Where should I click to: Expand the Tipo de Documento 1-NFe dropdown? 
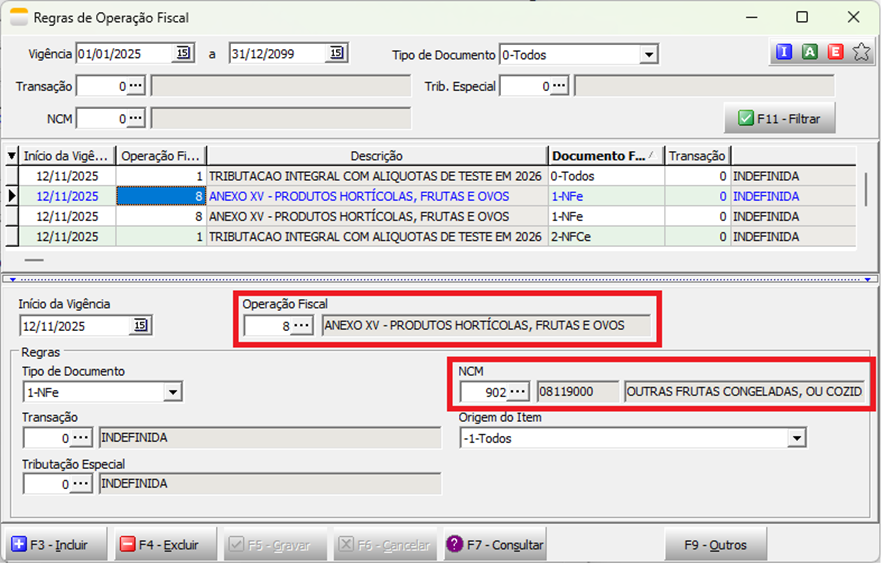[x=172, y=392]
